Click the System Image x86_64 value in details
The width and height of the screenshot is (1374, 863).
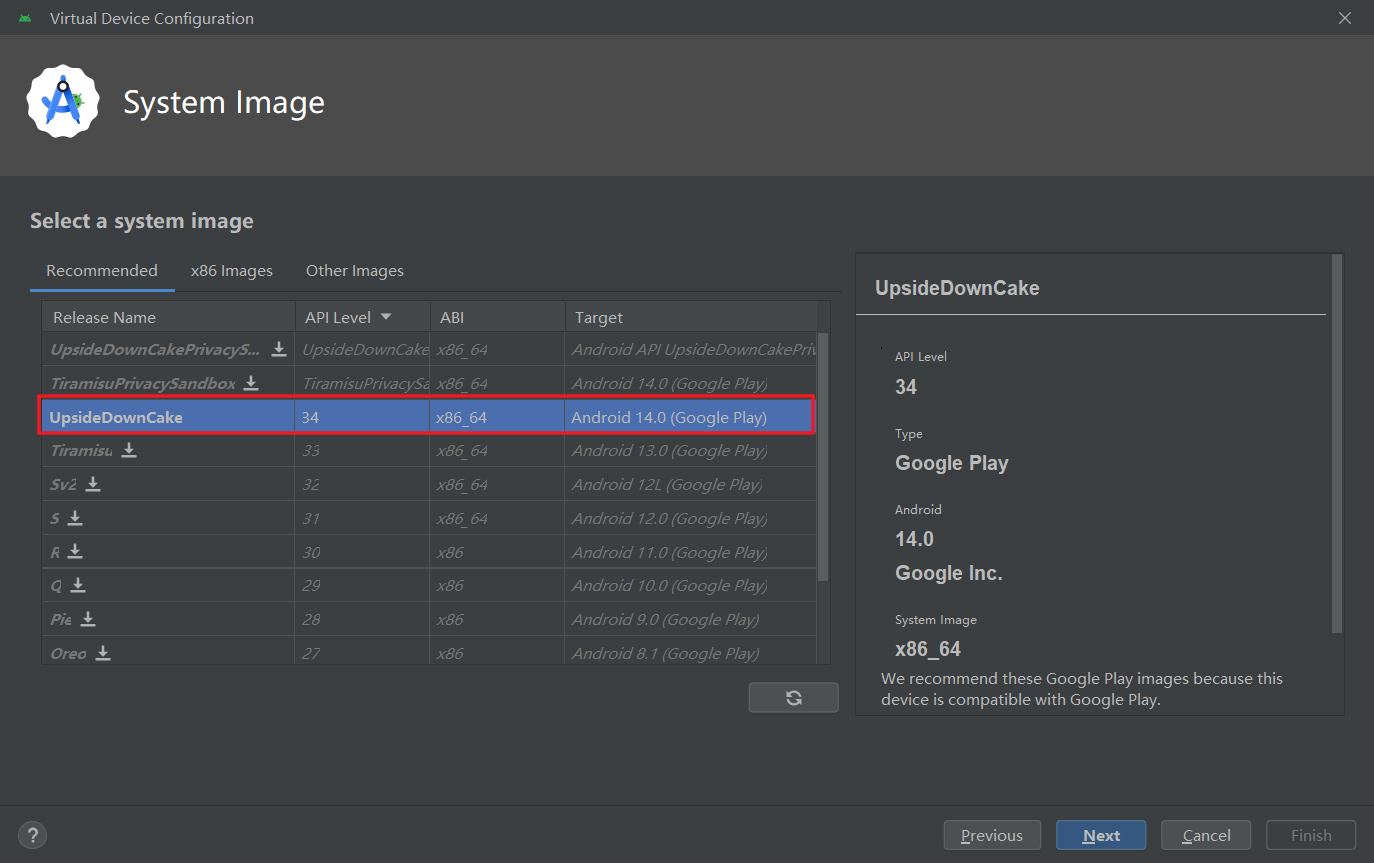click(x=928, y=649)
